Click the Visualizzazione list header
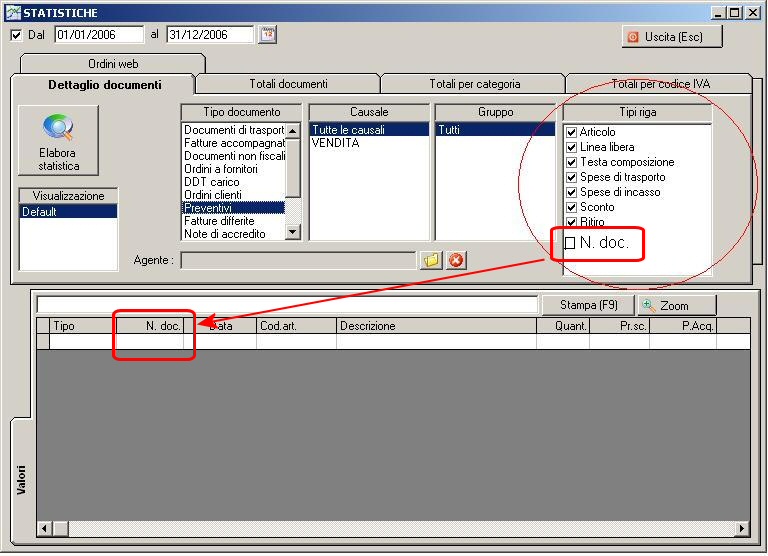This screenshot has height=556, width=768. coord(68,196)
